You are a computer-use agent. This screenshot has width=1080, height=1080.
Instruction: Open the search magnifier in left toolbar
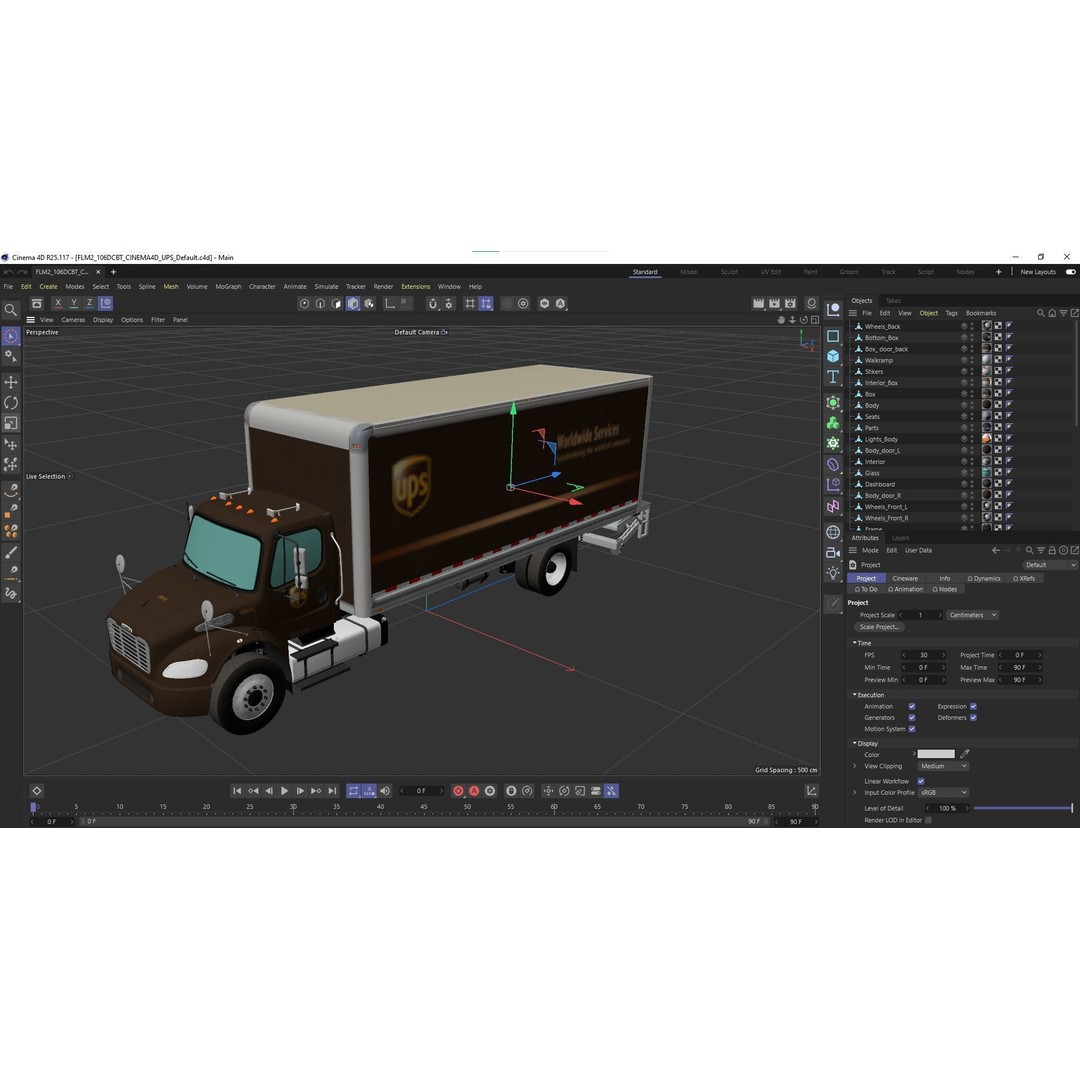tap(10, 310)
